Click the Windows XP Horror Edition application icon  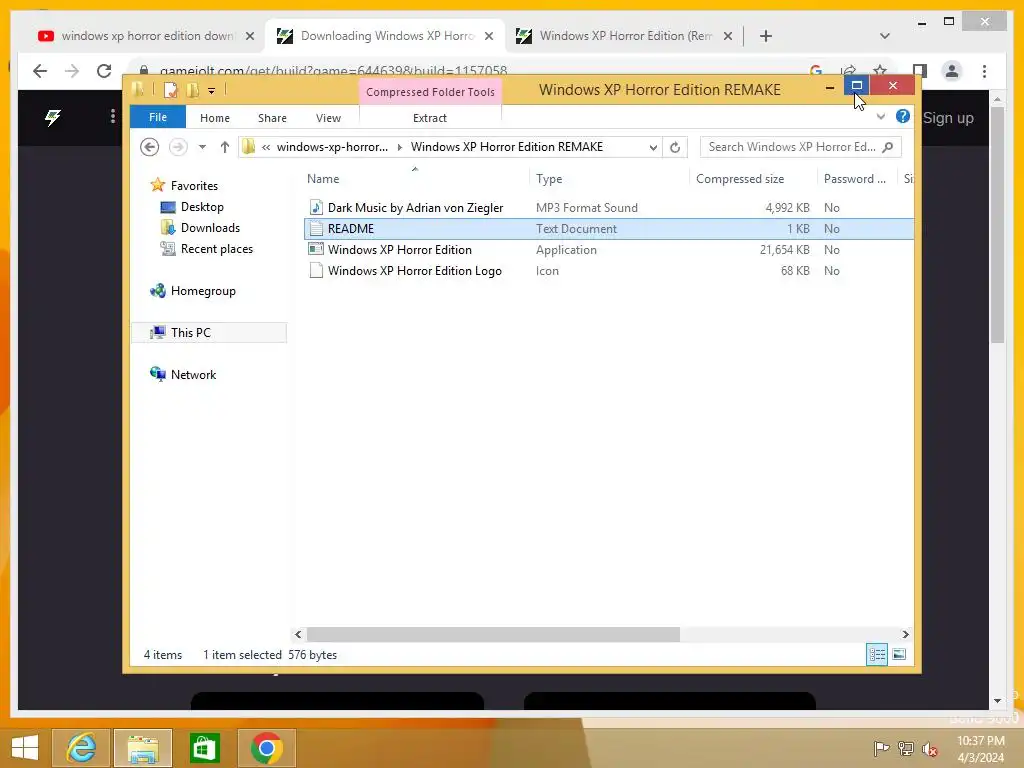coord(316,249)
